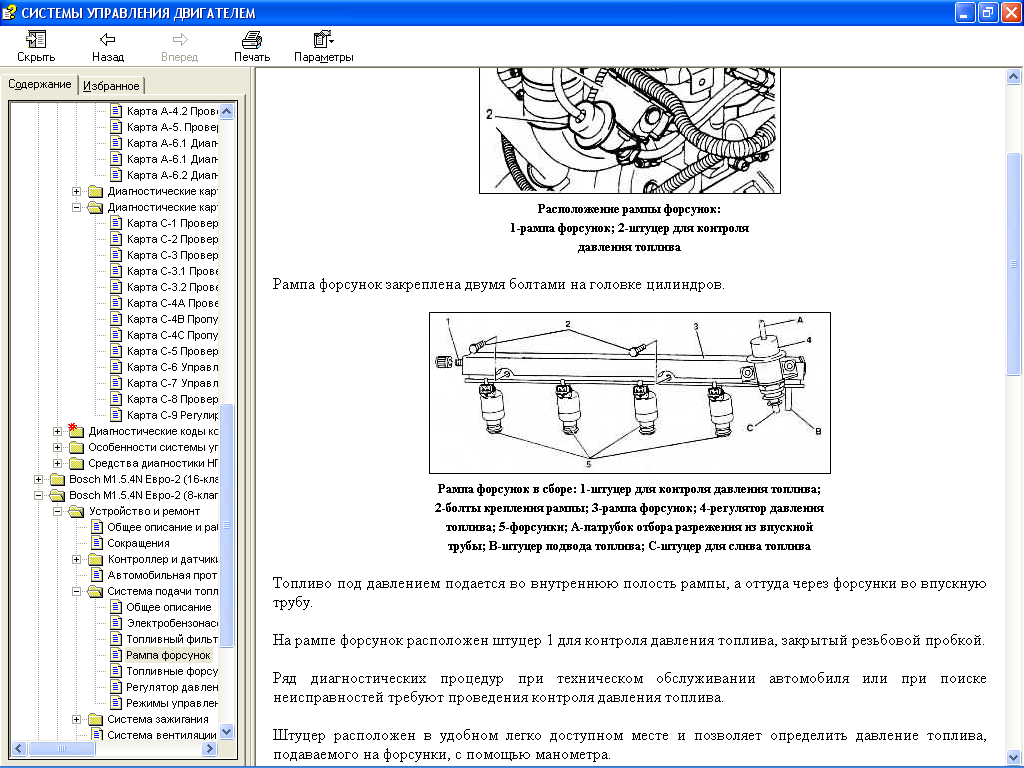
Task: Click the fuel rail assembly diagram
Action: (x=630, y=392)
